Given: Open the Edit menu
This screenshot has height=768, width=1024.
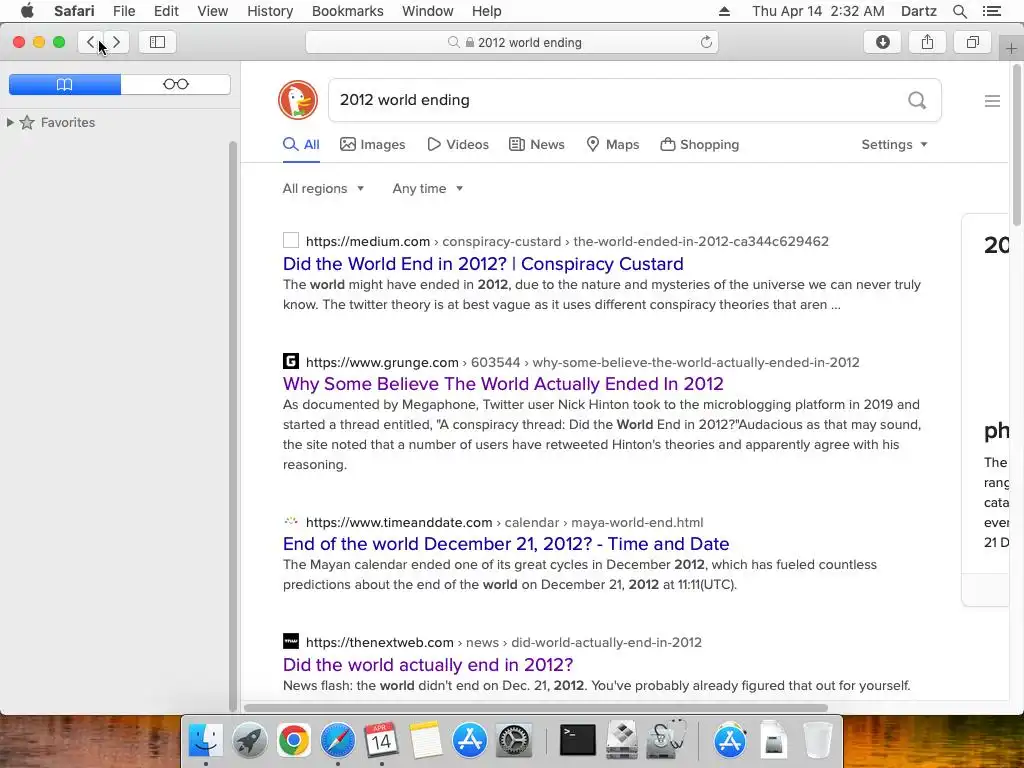Looking at the screenshot, I should (166, 11).
